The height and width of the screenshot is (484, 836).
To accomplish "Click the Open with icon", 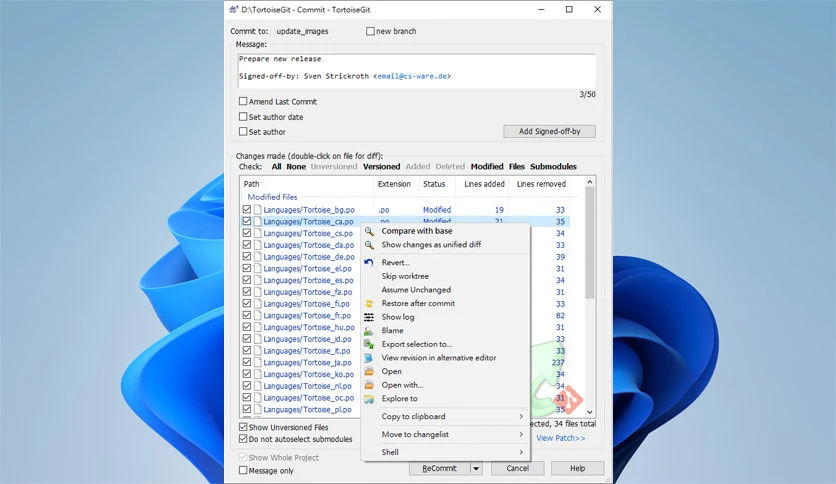I will pyautogui.click(x=369, y=385).
